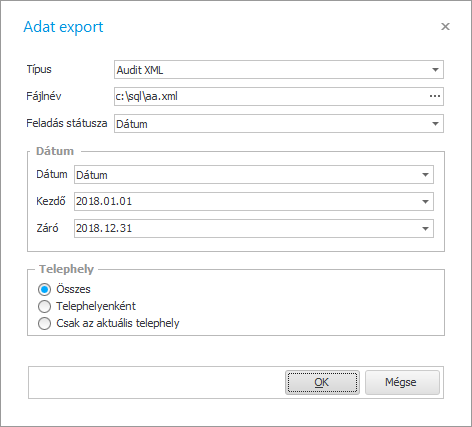Viewport: 472px width, 427px height.
Task: Open the Kezdő date picker arrow
Action: pyautogui.click(x=425, y=202)
